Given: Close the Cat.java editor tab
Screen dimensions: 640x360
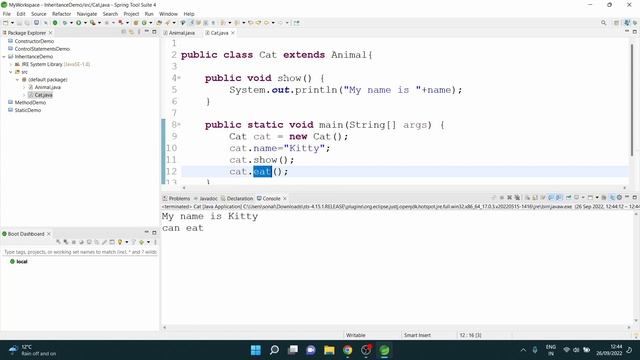Looking at the screenshot, I should pyautogui.click(x=233, y=33).
